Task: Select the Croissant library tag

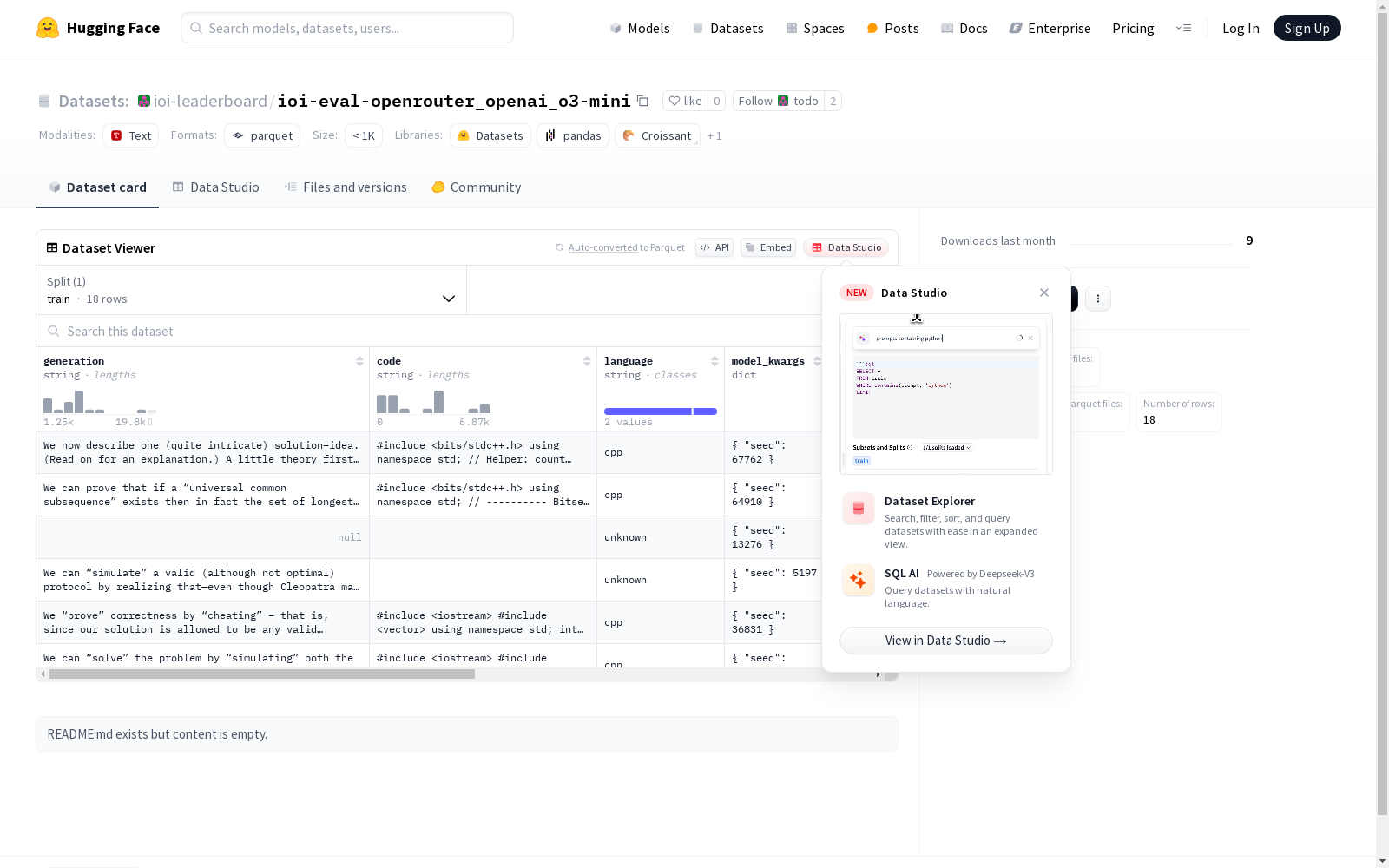Action: [657, 135]
